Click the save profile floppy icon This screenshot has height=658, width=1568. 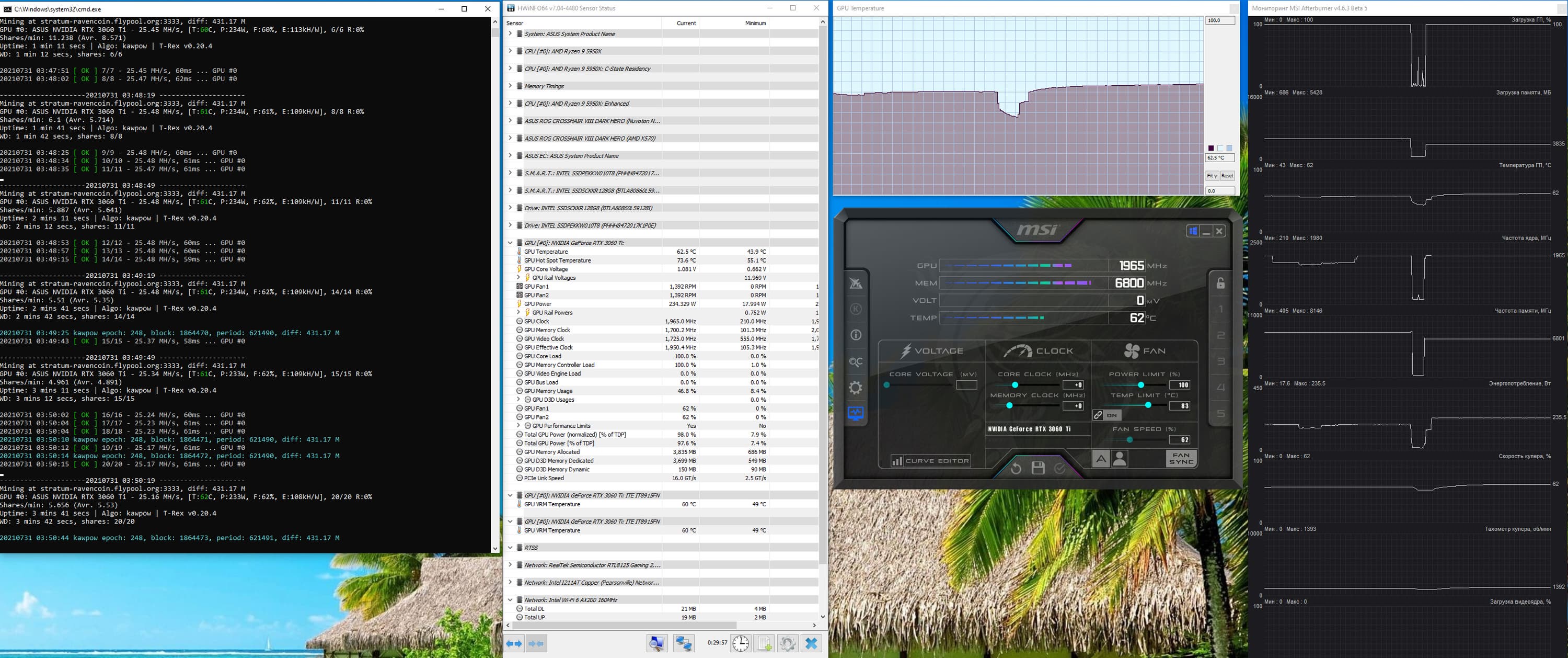click(1038, 468)
